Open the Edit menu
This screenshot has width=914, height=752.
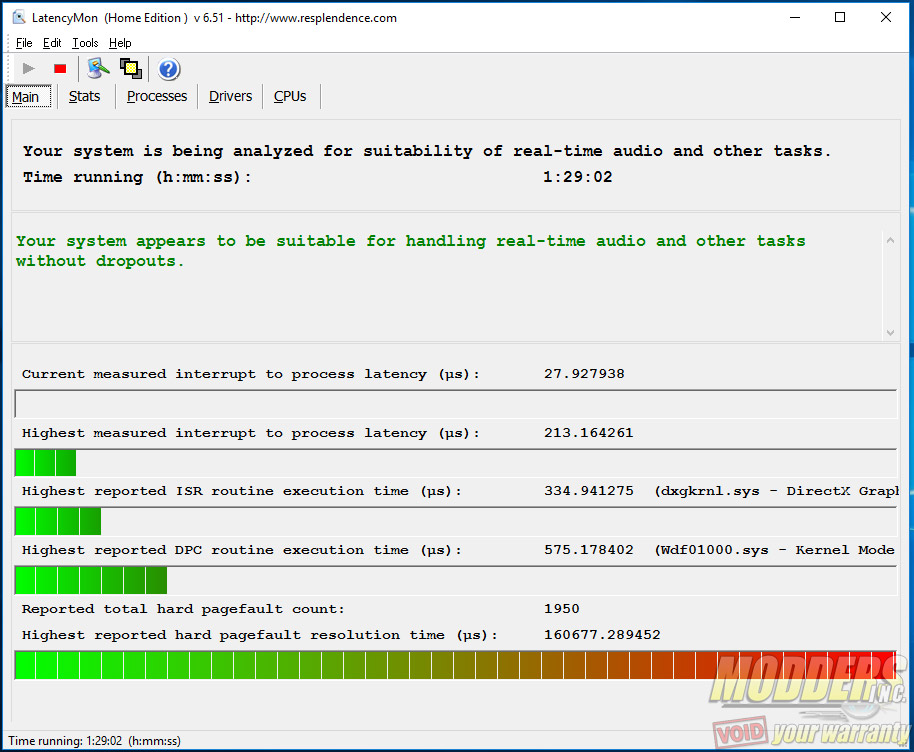pos(52,43)
